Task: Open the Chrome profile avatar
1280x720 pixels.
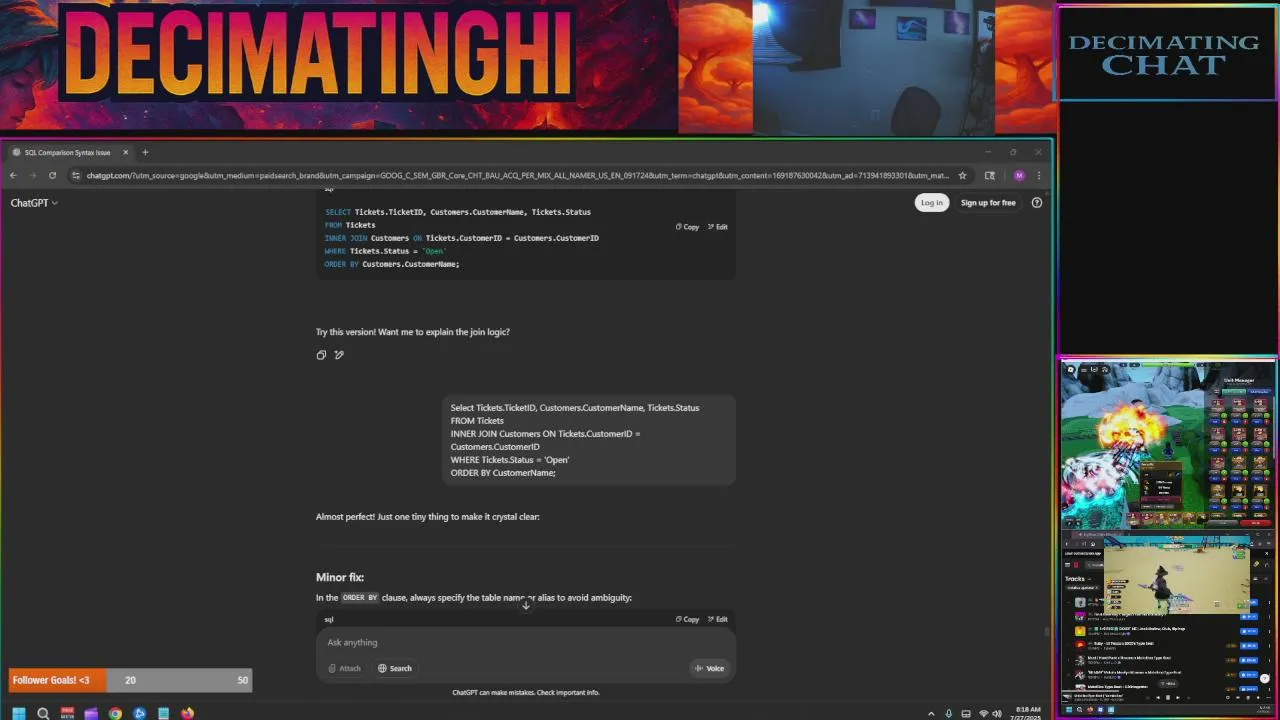Action: [1019, 175]
